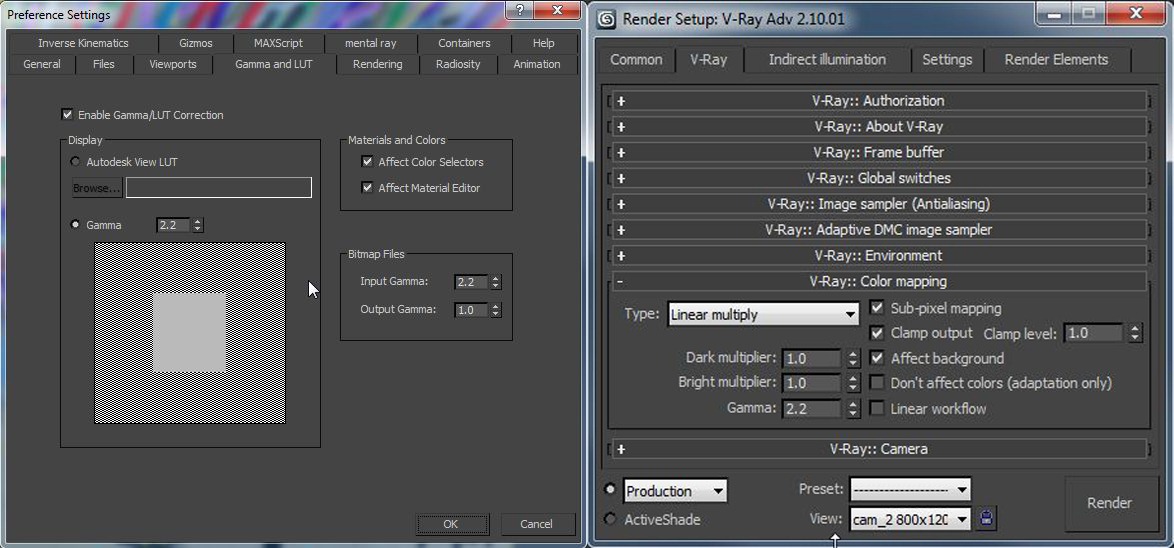Viewport: 1174px width, 548px height.
Task: Click the Clamp level value field
Action: click(x=1095, y=333)
